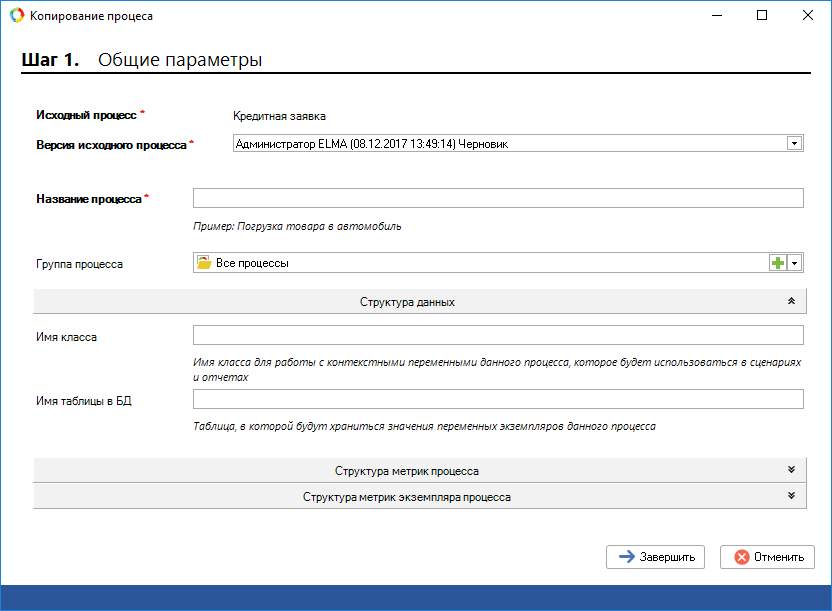Click Структура метрик экземпляра процесса header
This screenshot has height=611, width=832.
tap(406, 496)
